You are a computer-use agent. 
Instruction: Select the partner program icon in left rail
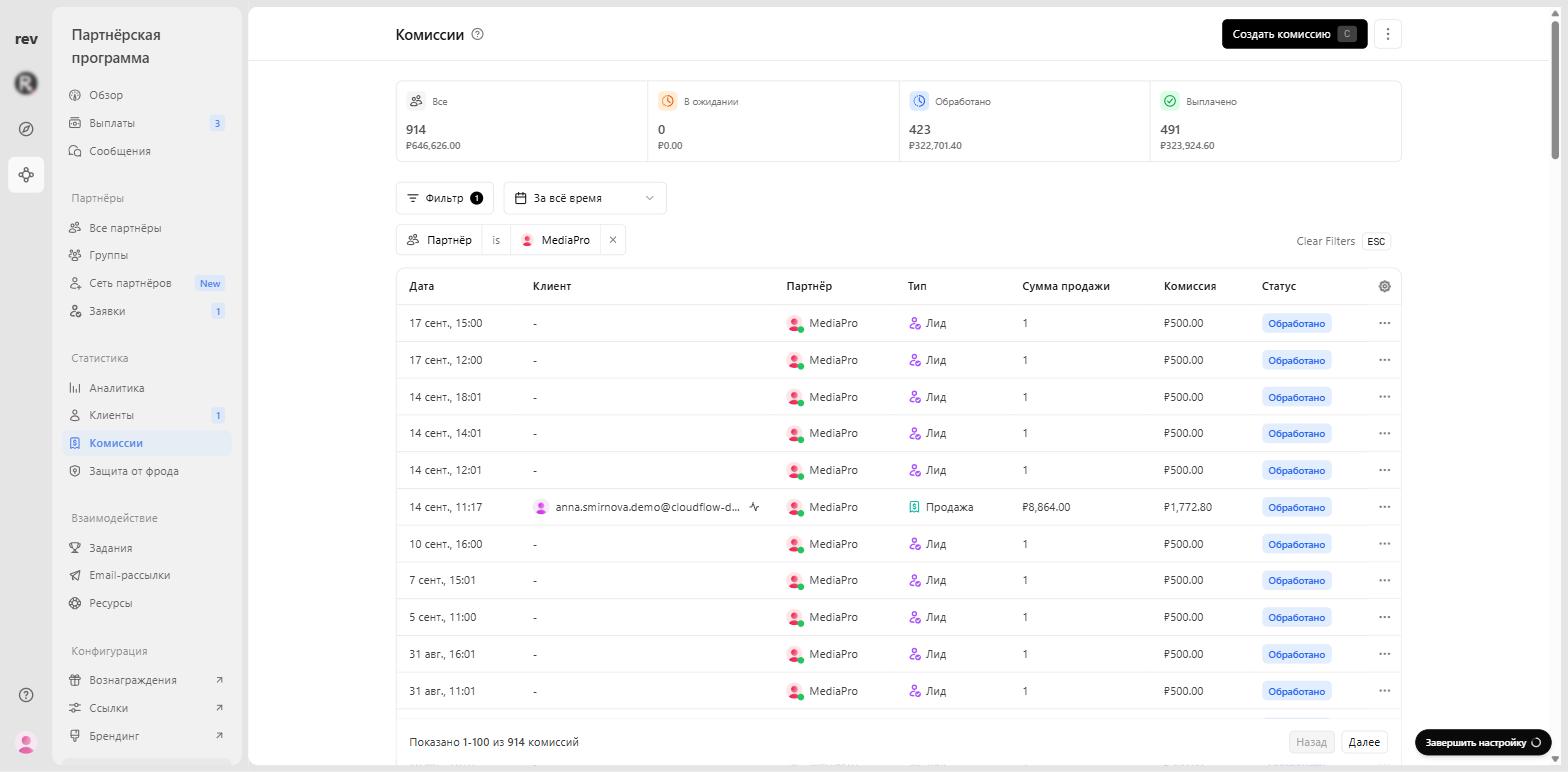pos(26,175)
